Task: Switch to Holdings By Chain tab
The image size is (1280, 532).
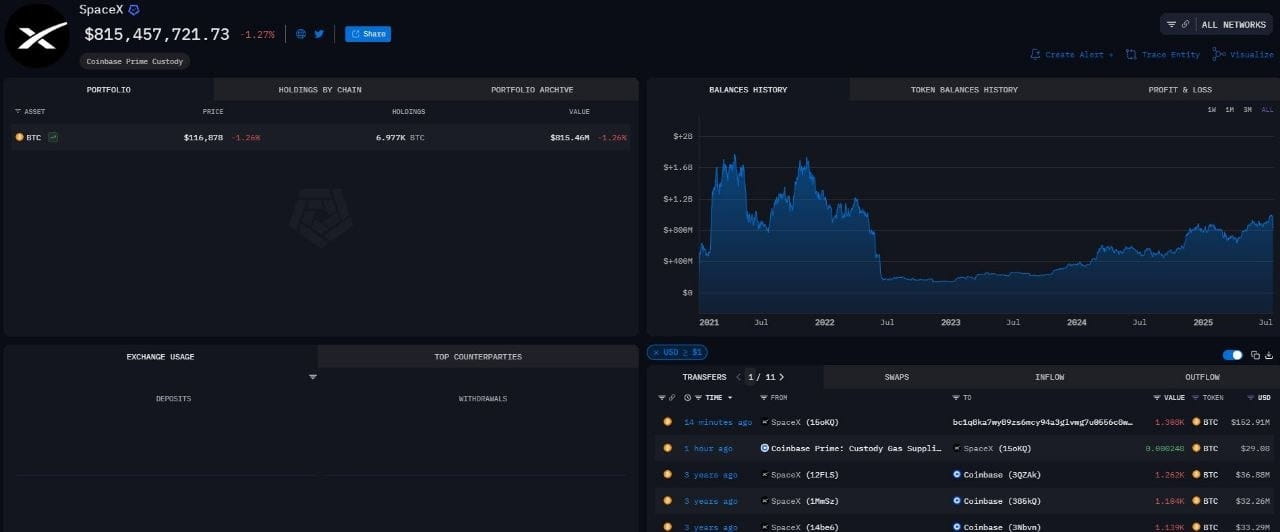Action: pyautogui.click(x=320, y=90)
